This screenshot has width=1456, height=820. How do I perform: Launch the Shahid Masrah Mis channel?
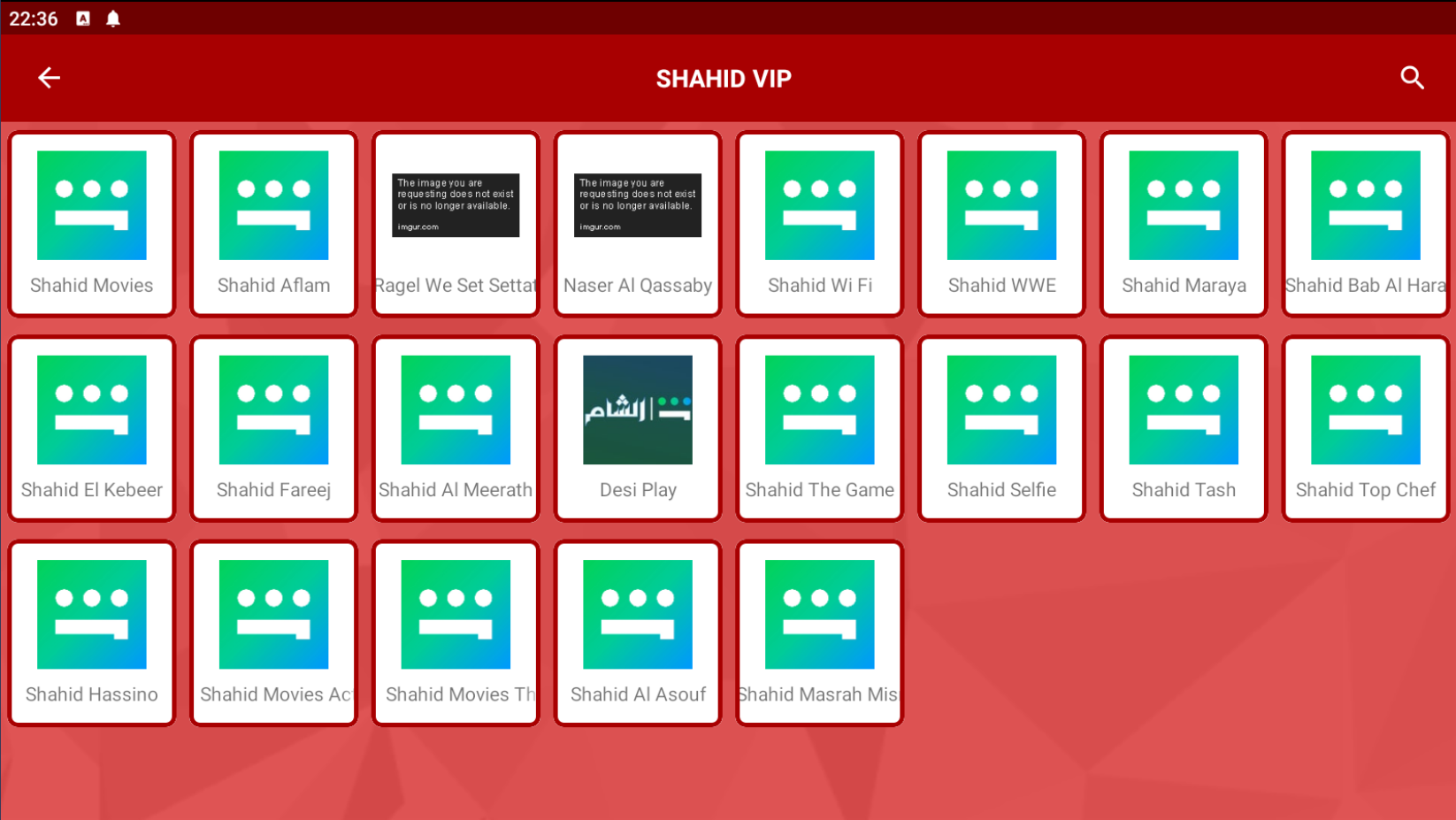pos(820,632)
